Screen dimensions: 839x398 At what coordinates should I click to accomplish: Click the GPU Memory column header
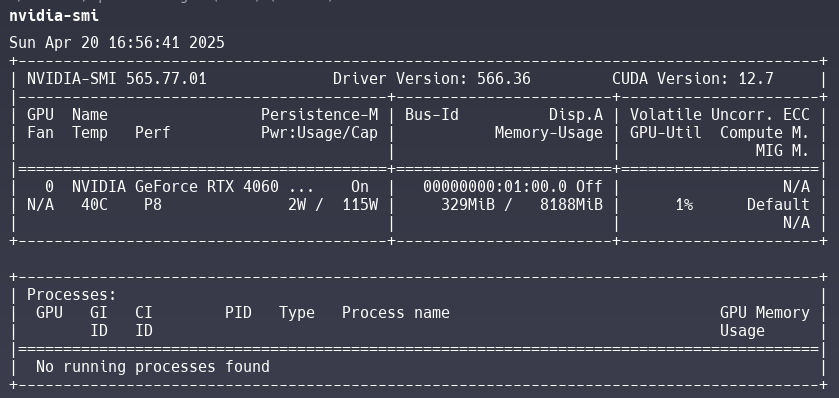(x=765, y=313)
